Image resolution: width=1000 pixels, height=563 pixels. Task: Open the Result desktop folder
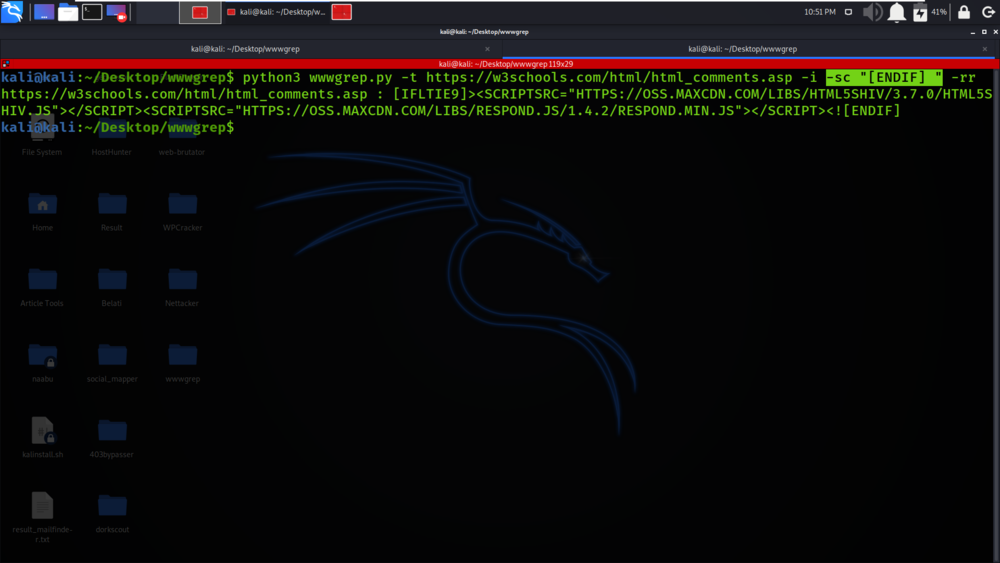112,212
